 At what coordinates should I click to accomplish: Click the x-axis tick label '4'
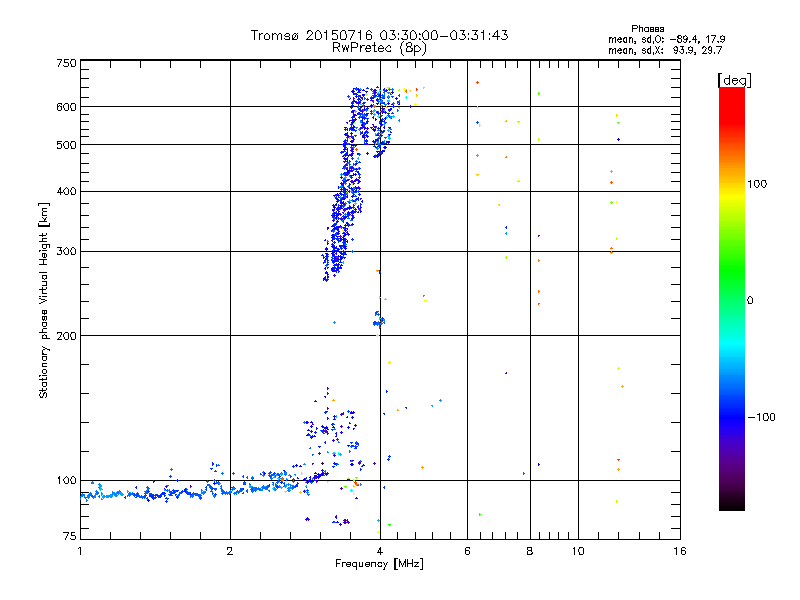(380, 551)
